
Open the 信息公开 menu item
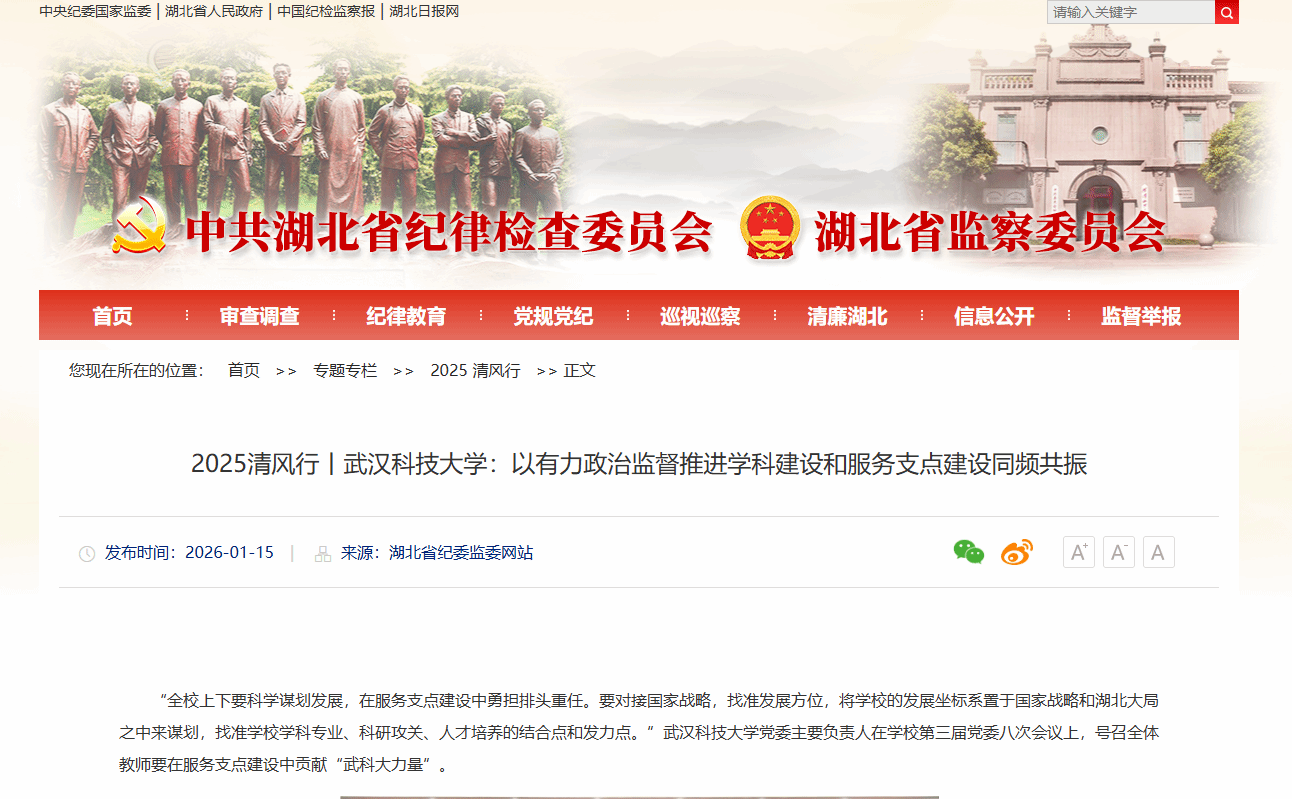coord(994,316)
